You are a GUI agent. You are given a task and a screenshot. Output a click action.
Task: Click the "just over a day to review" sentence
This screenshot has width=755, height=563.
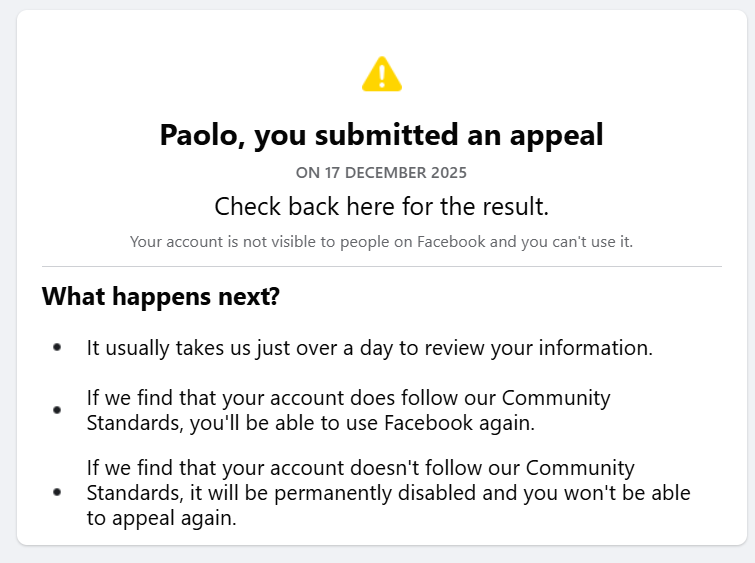(x=370, y=348)
